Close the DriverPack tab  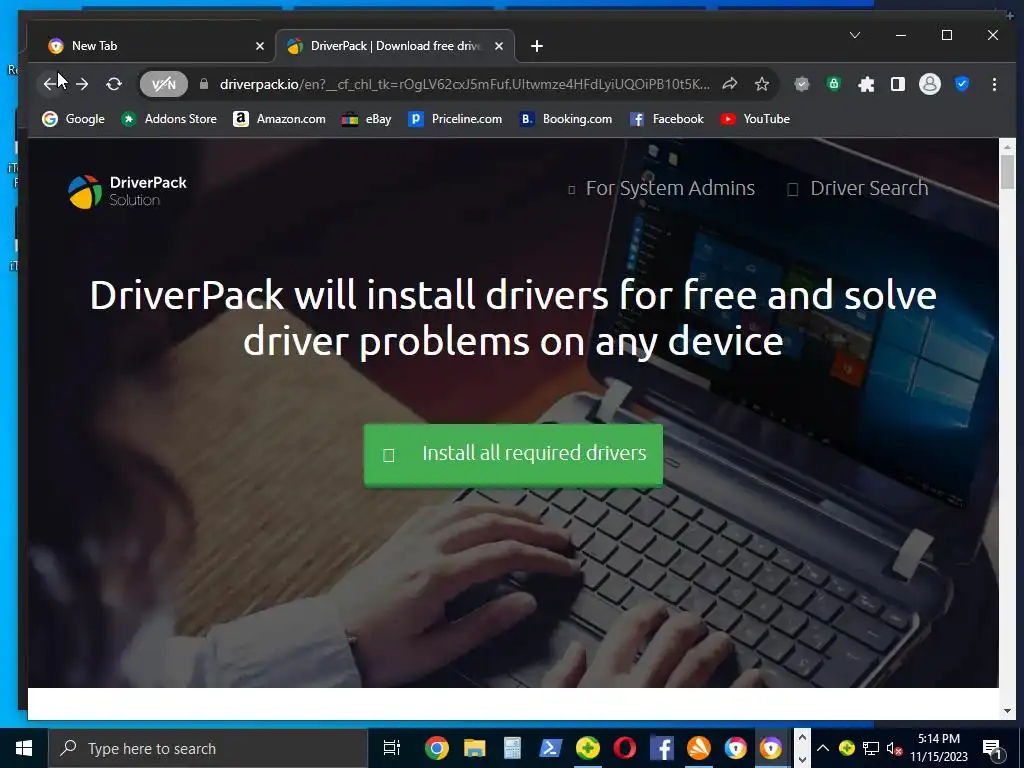coord(499,46)
